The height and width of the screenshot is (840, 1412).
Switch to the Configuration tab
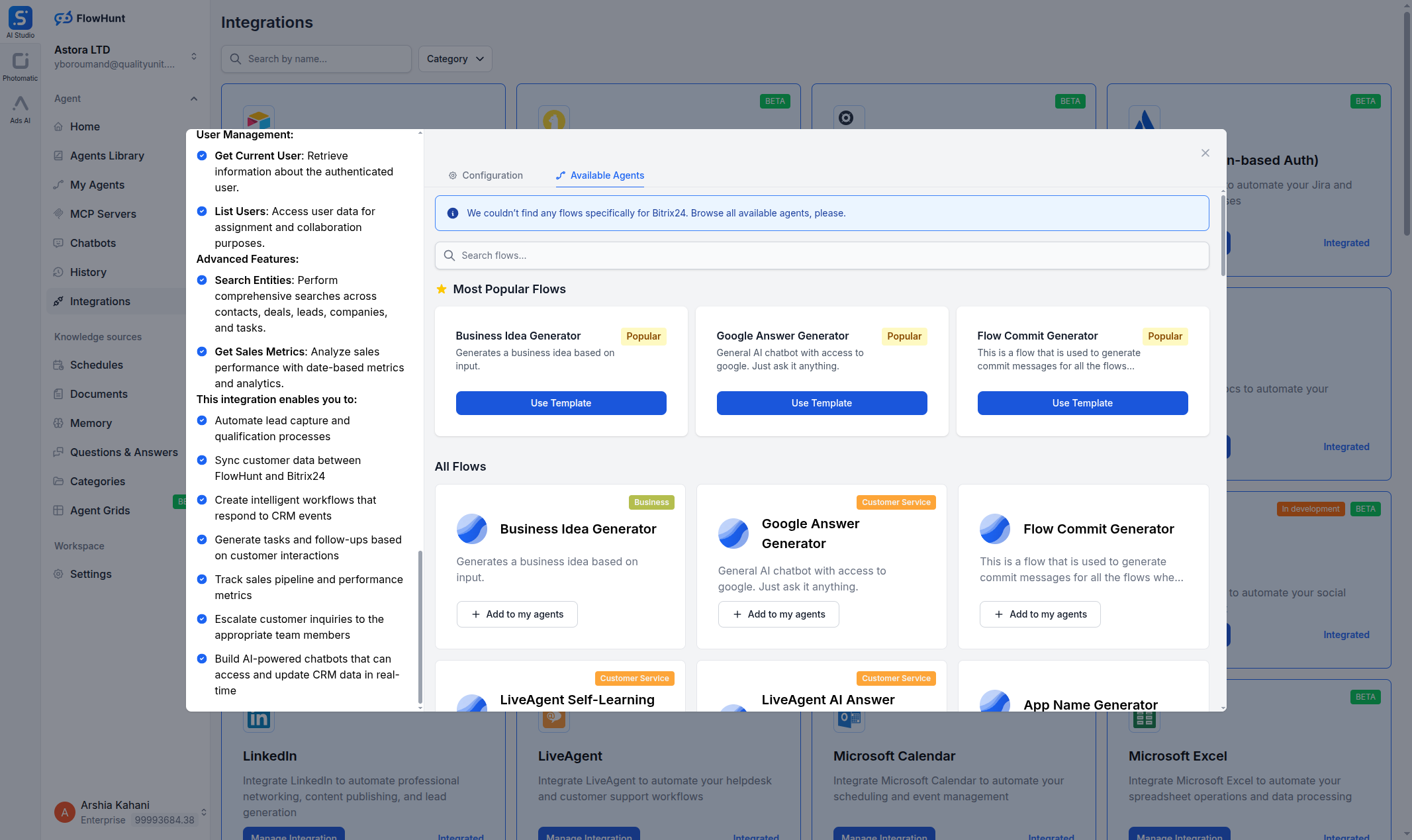point(485,175)
